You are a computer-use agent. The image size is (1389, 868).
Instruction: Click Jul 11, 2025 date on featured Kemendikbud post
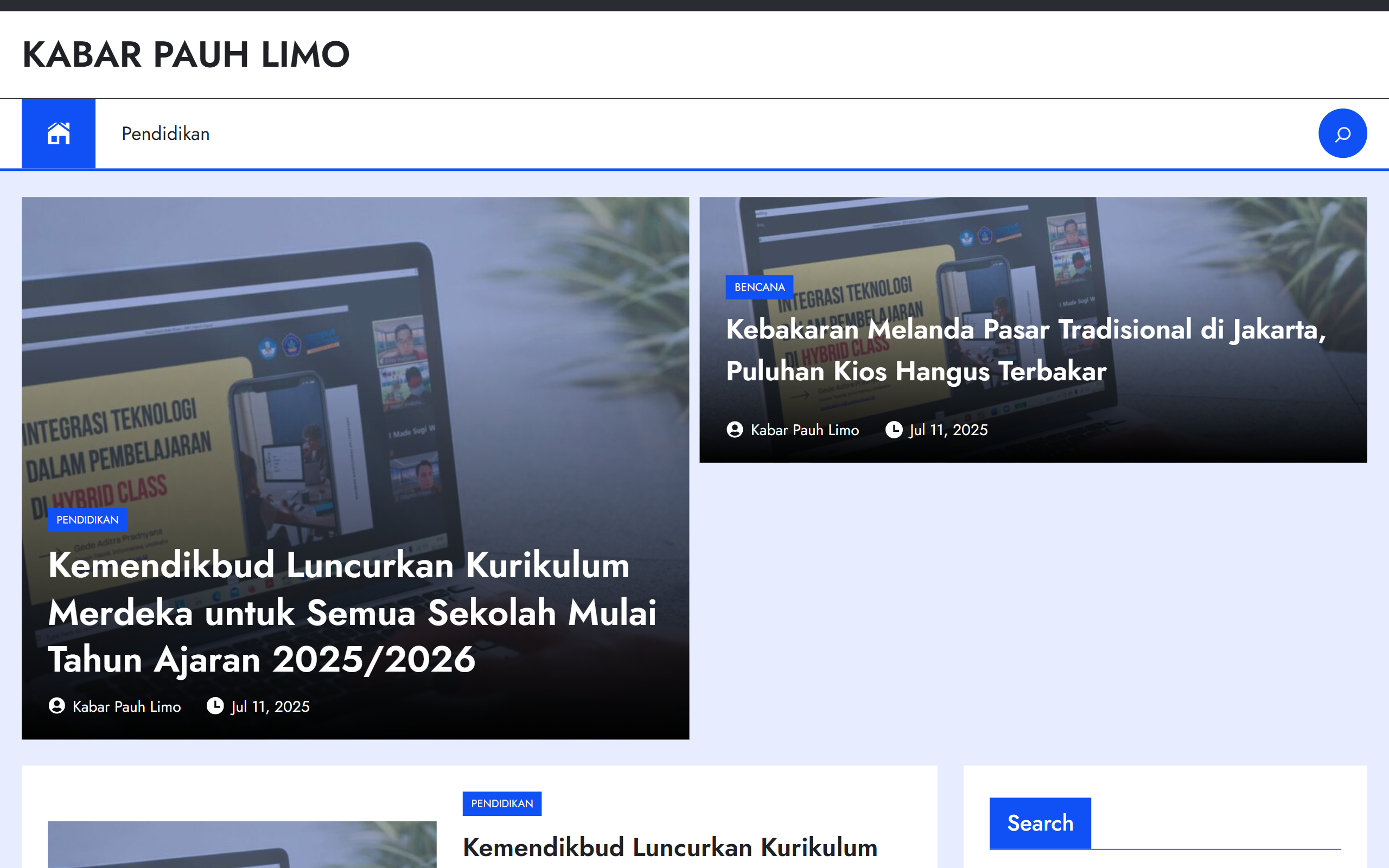270,706
